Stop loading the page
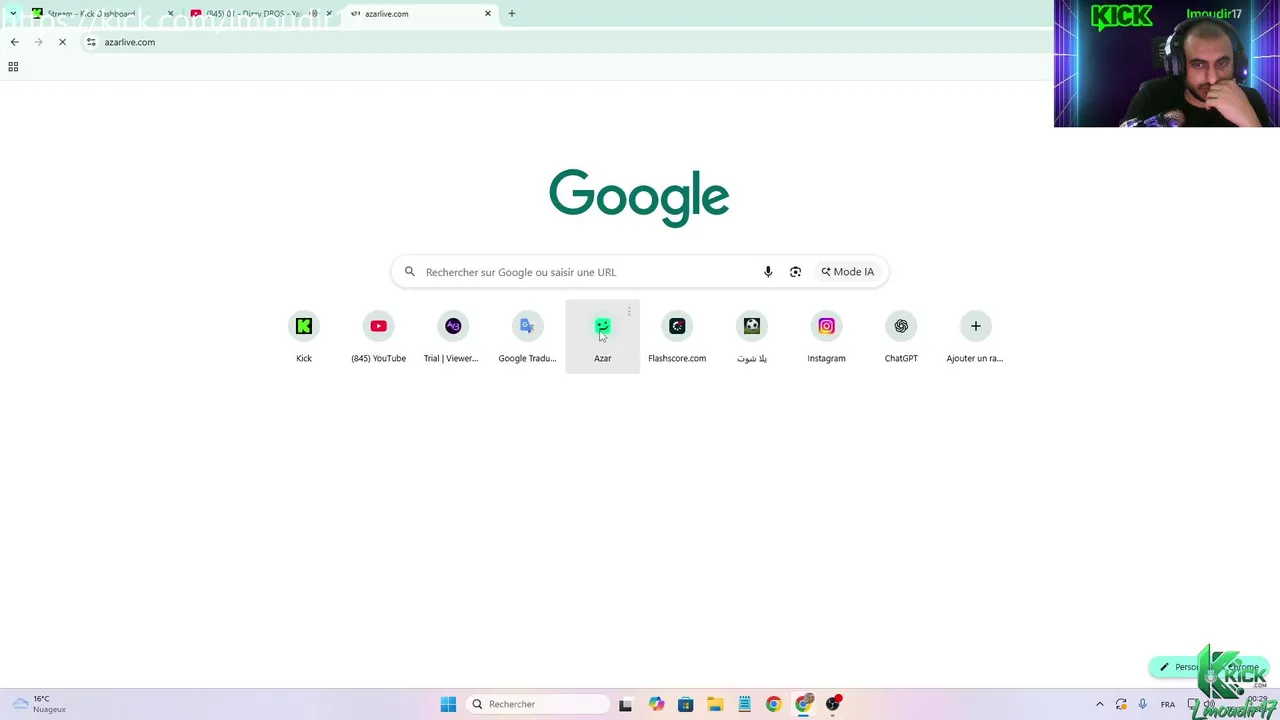1280x720 pixels. pyautogui.click(x=62, y=42)
